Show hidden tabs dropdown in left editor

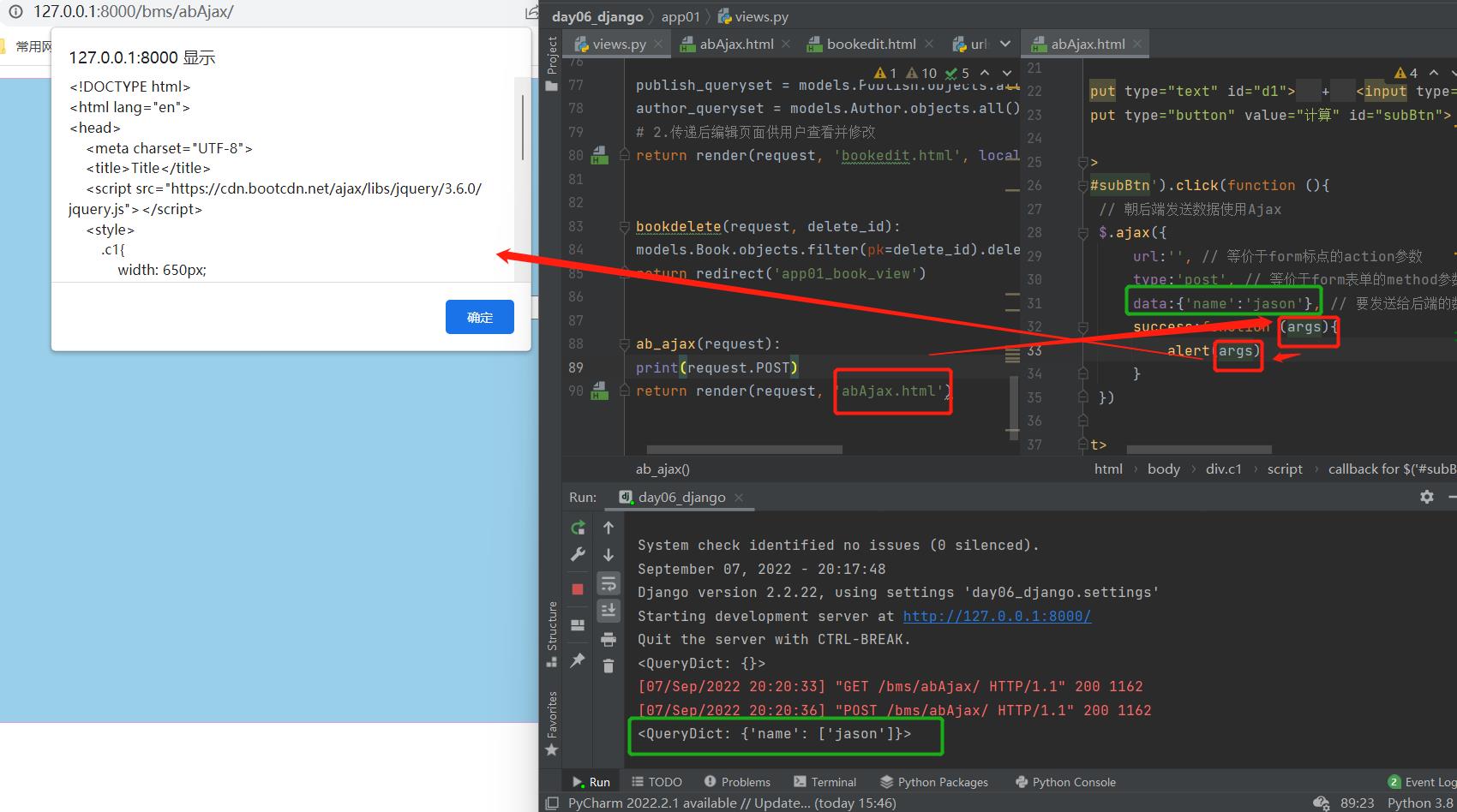[x=1005, y=44]
